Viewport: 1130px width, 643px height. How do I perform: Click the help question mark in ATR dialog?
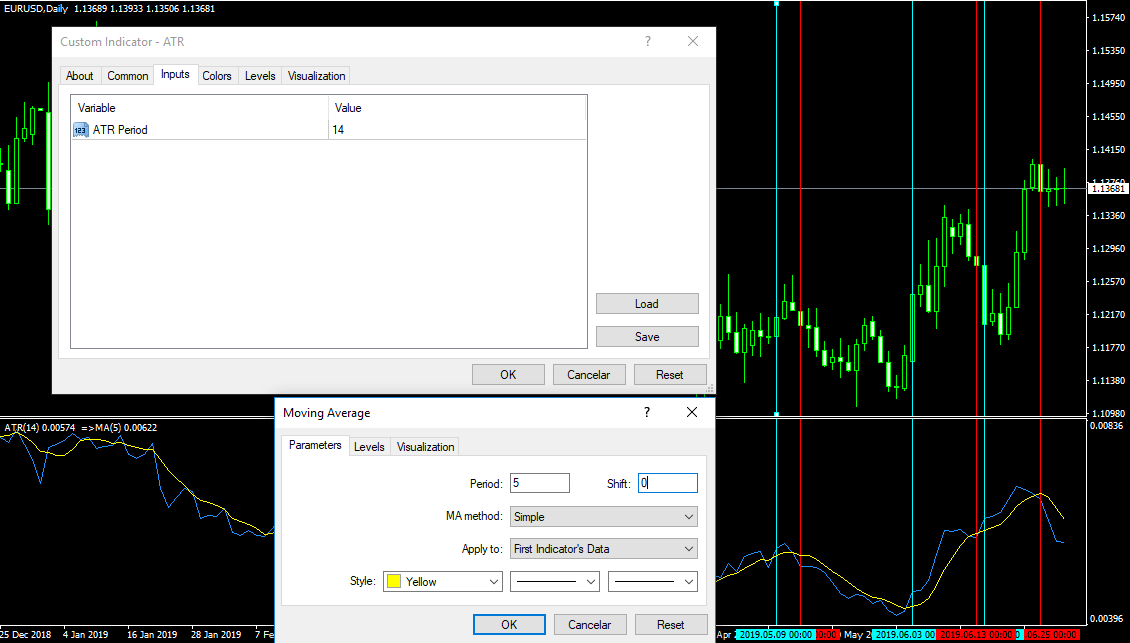pyautogui.click(x=648, y=41)
